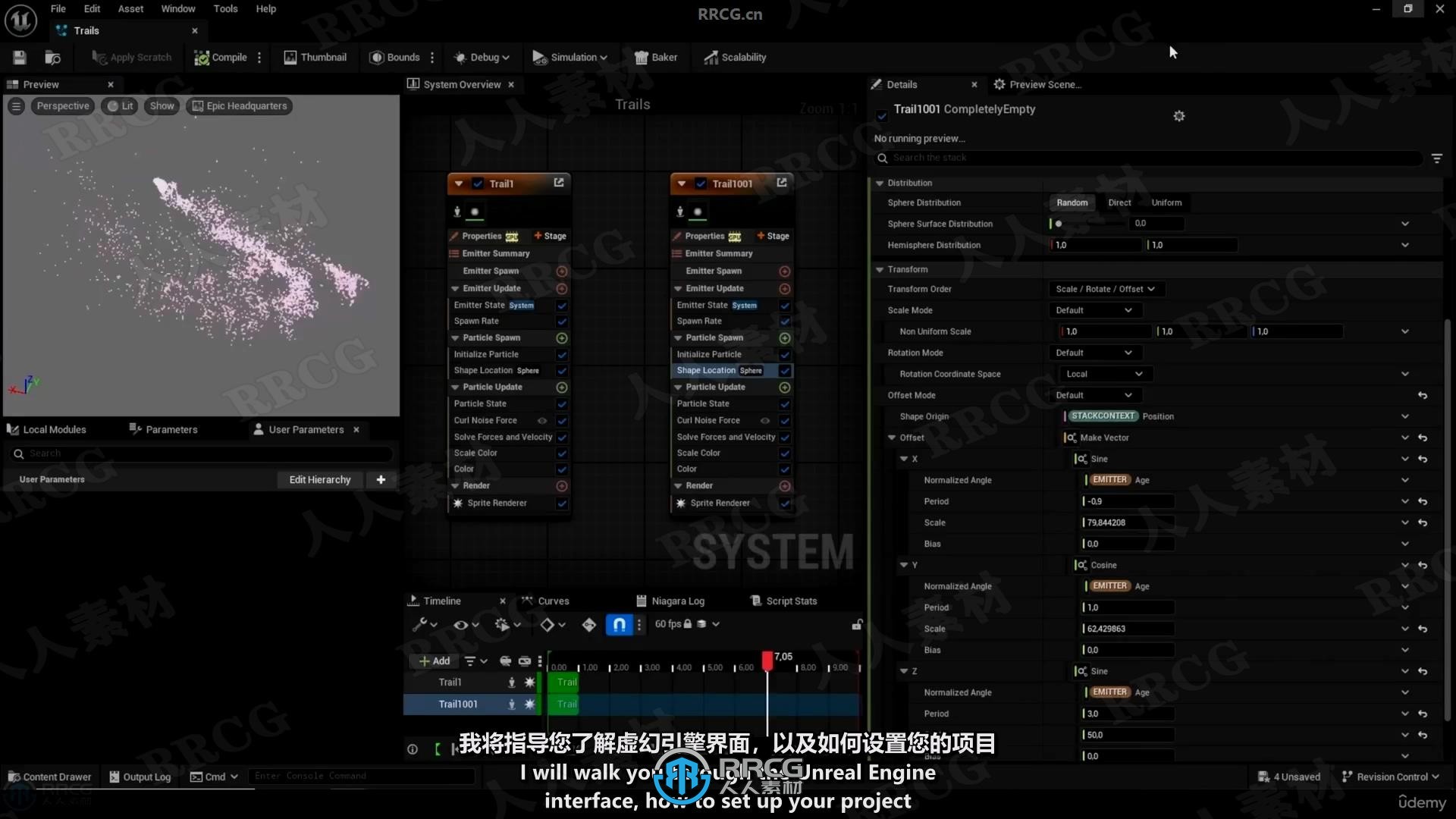1456x819 pixels.
Task: Change the Perspective view mode
Action: [63, 106]
